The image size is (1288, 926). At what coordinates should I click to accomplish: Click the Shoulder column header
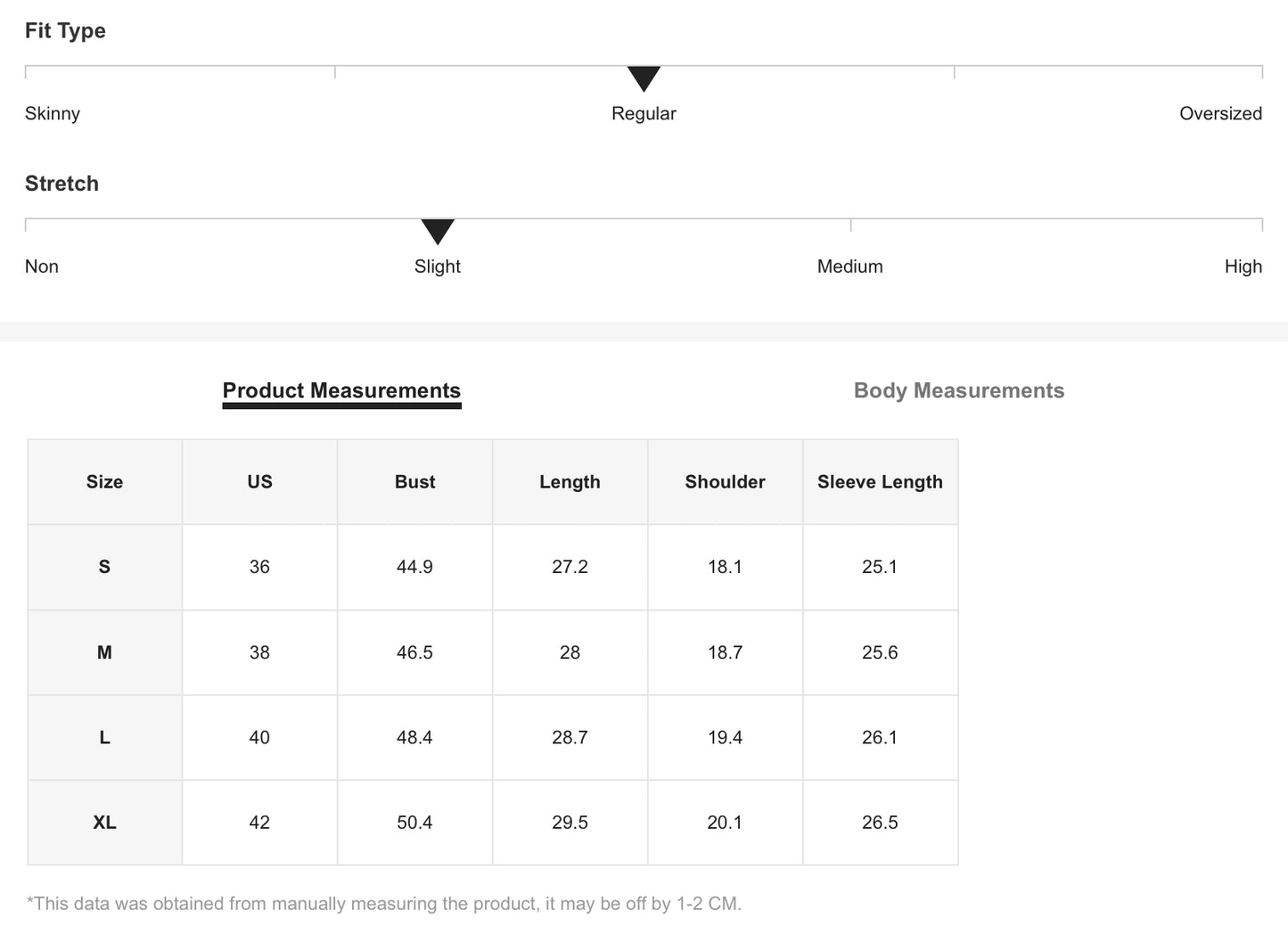coord(725,482)
